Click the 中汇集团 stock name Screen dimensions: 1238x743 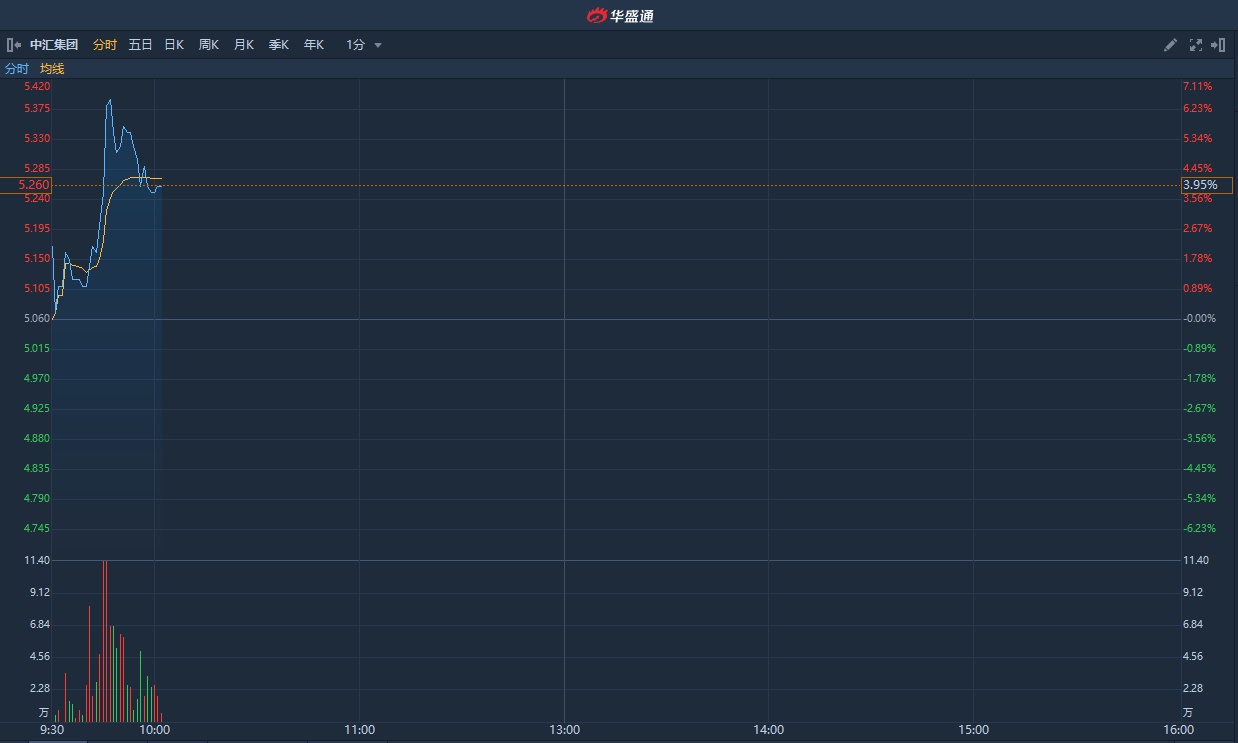(x=54, y=45)
